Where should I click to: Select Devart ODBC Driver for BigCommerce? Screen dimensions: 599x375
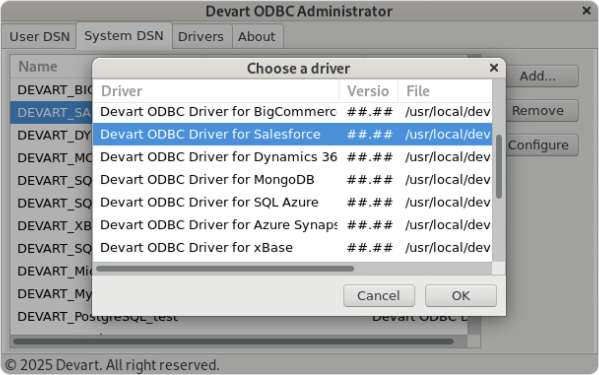tap(293, 112)
